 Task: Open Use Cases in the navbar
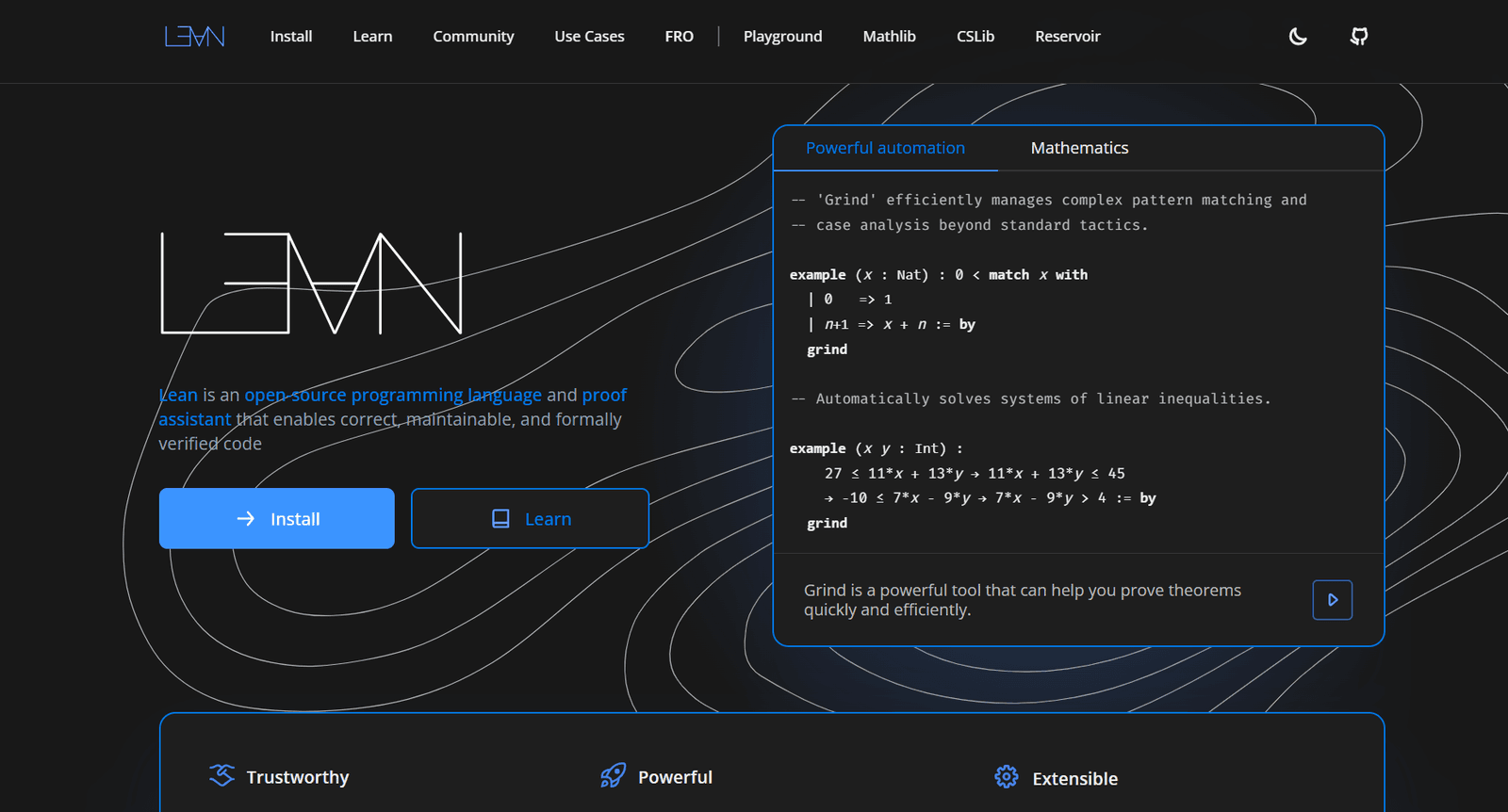coord(589,37)
